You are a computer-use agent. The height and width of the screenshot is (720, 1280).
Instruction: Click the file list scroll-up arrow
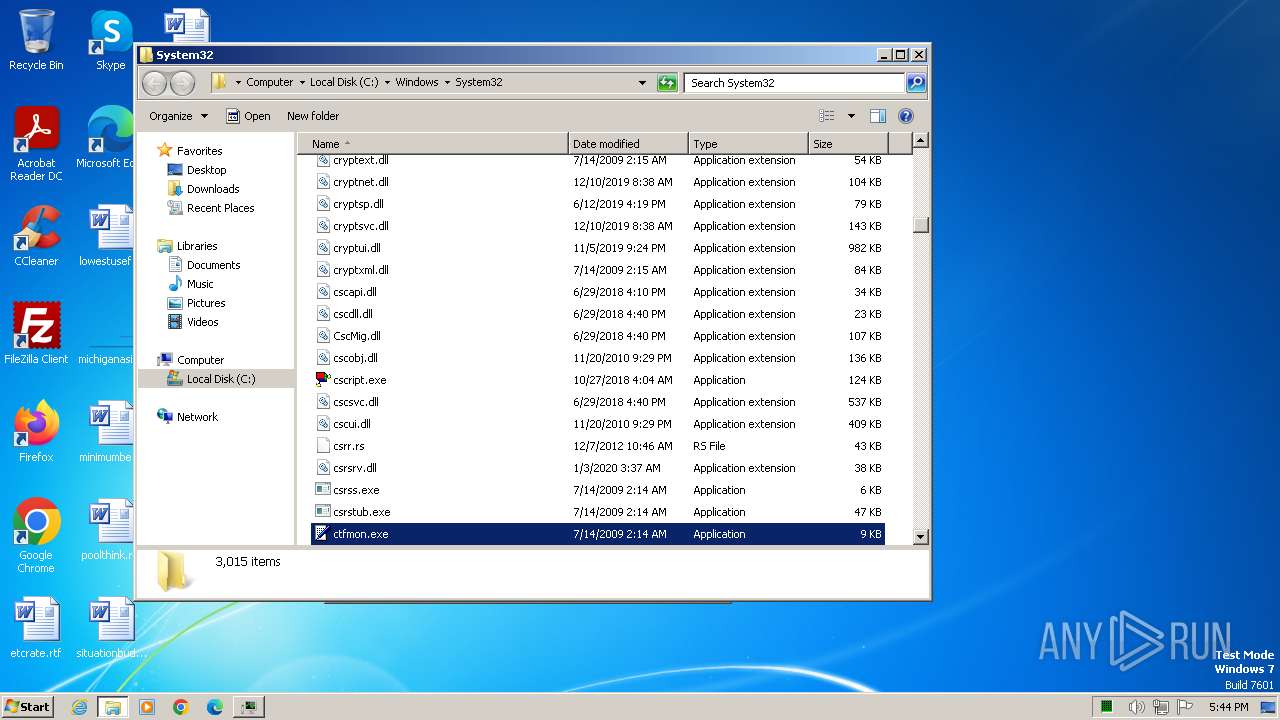(921, 141)
